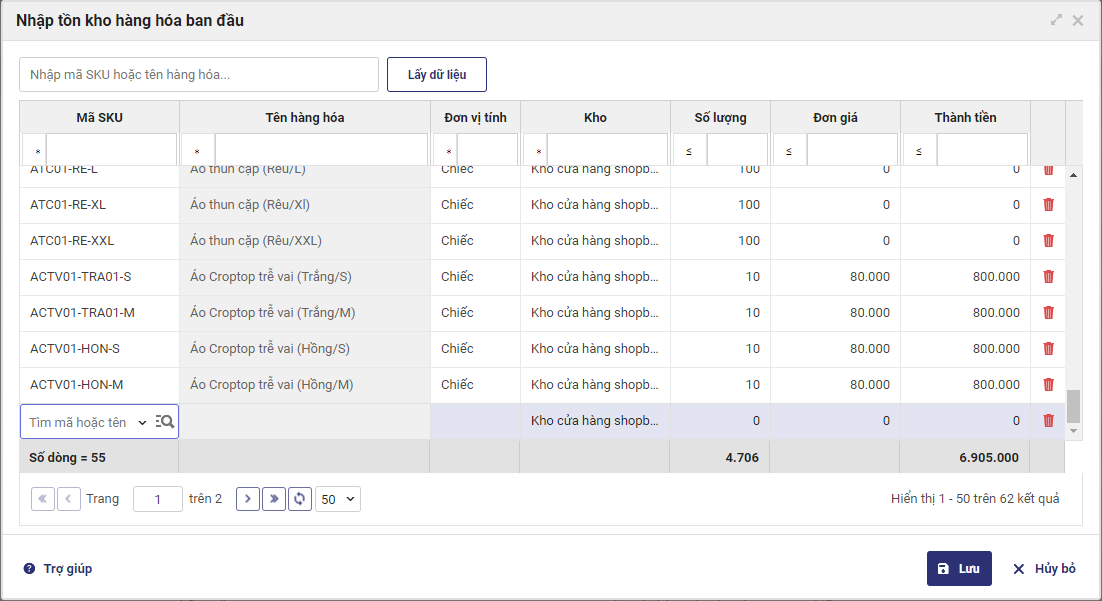Cancel using the Hủy bỏ button
Screen dimensions: 1102x601
coord(1044,569)
